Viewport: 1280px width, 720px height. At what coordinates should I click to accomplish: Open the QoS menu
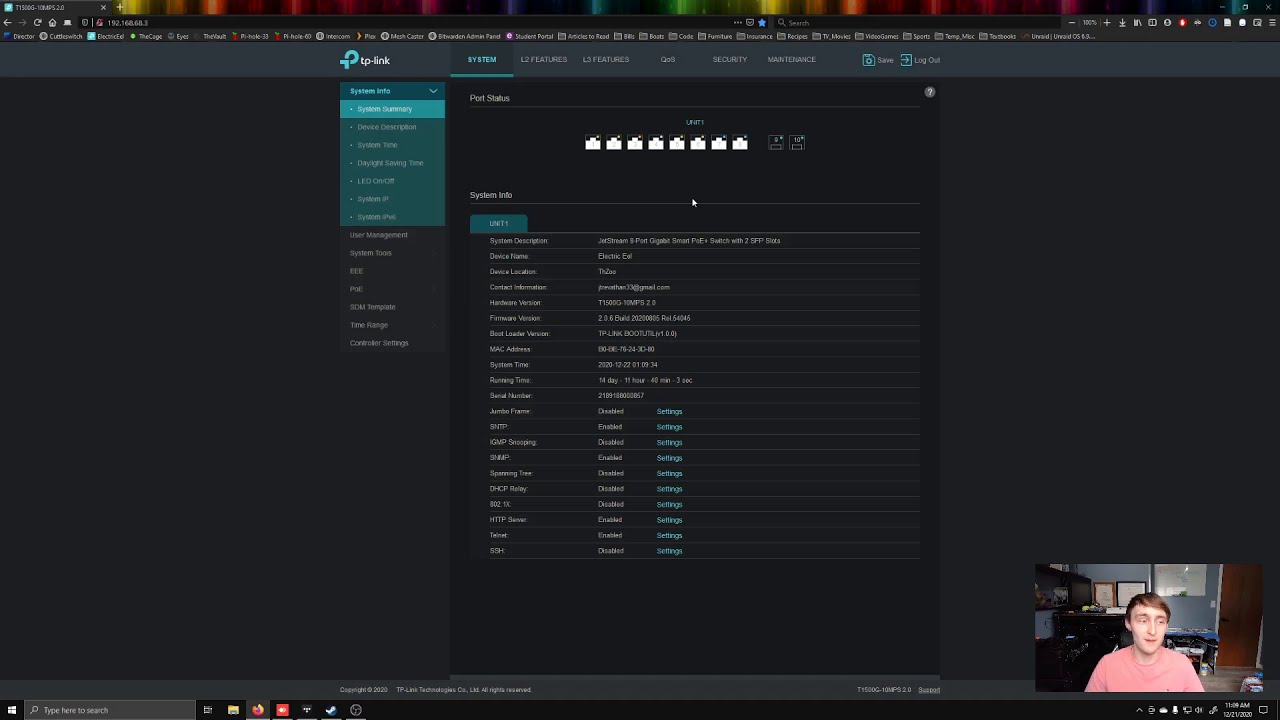click(x=668, y=59)
